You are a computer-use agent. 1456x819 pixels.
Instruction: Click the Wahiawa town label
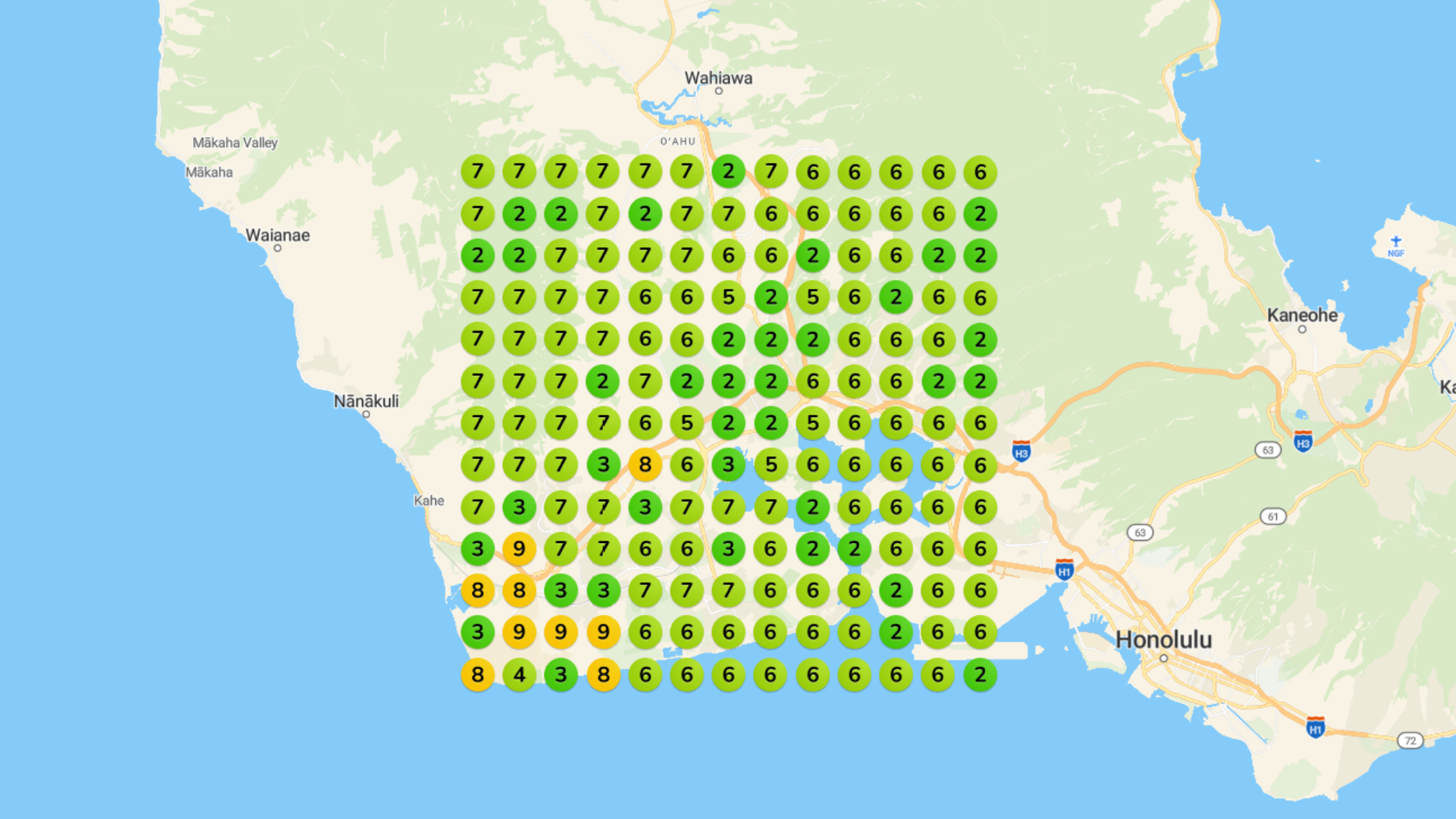tap(718, 78)
